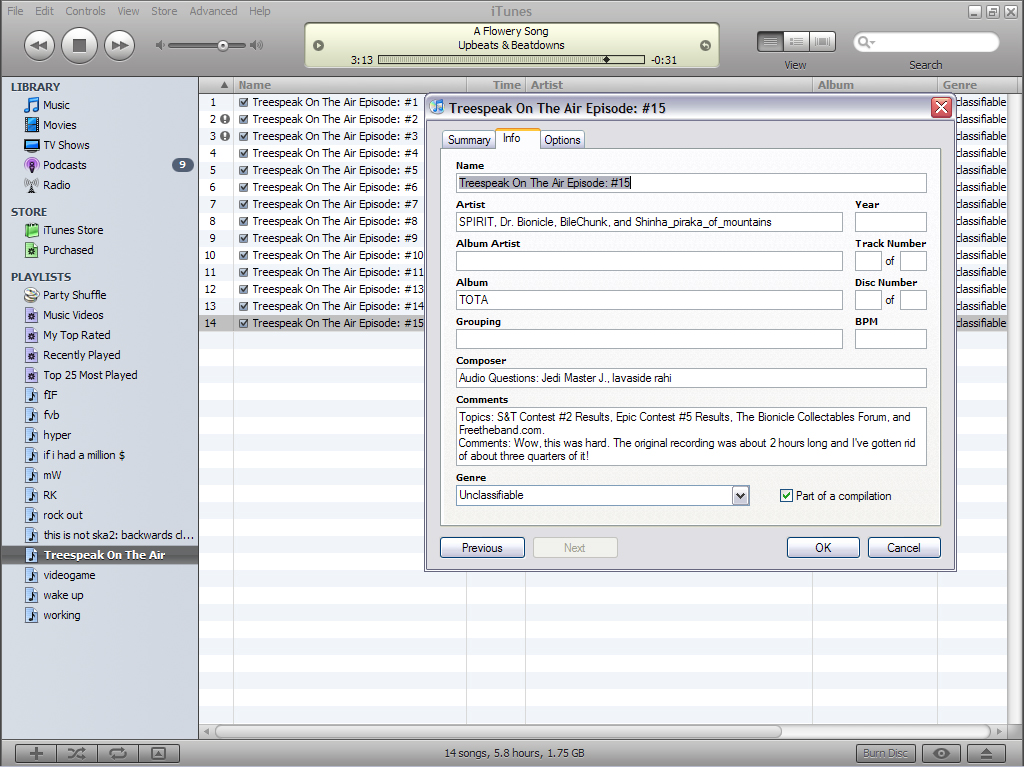Go to the iTunes Store
Viewport: 1024px width, 768px height.
coord(72,230)
